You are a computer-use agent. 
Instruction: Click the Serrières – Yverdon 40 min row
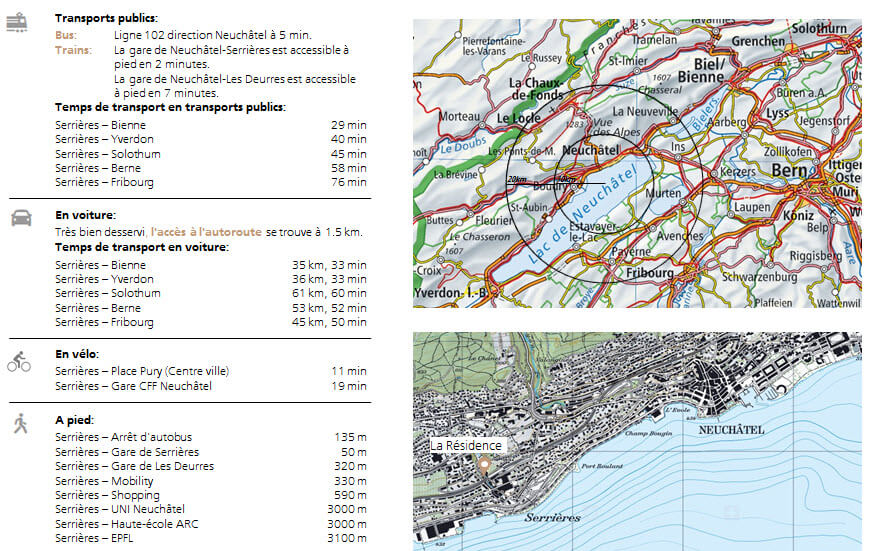click(x=210, y=139)
